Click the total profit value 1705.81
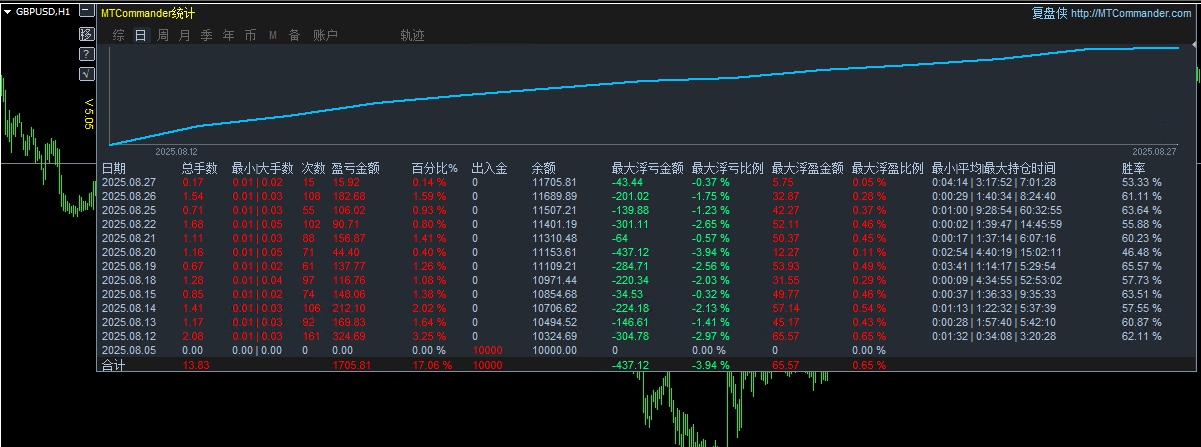The height and width of the screenshot is (447, 1201). click(351, 366)
